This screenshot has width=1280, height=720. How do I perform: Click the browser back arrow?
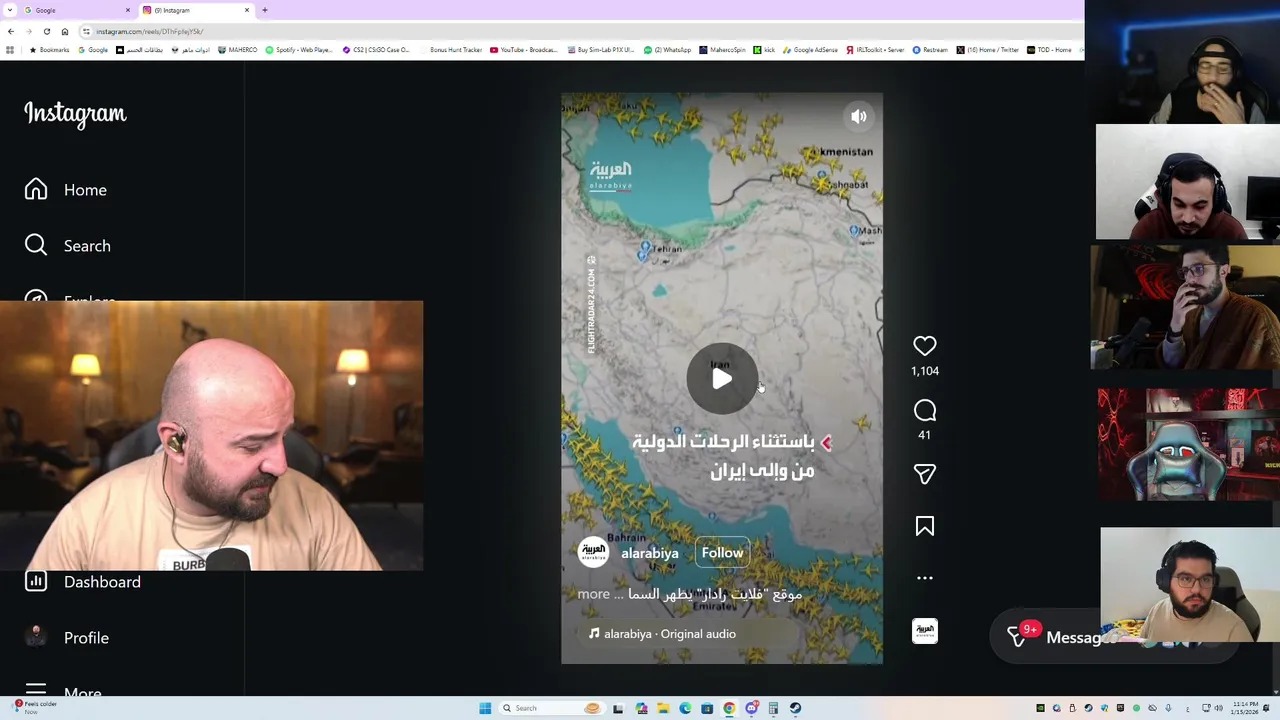[12, 32]
